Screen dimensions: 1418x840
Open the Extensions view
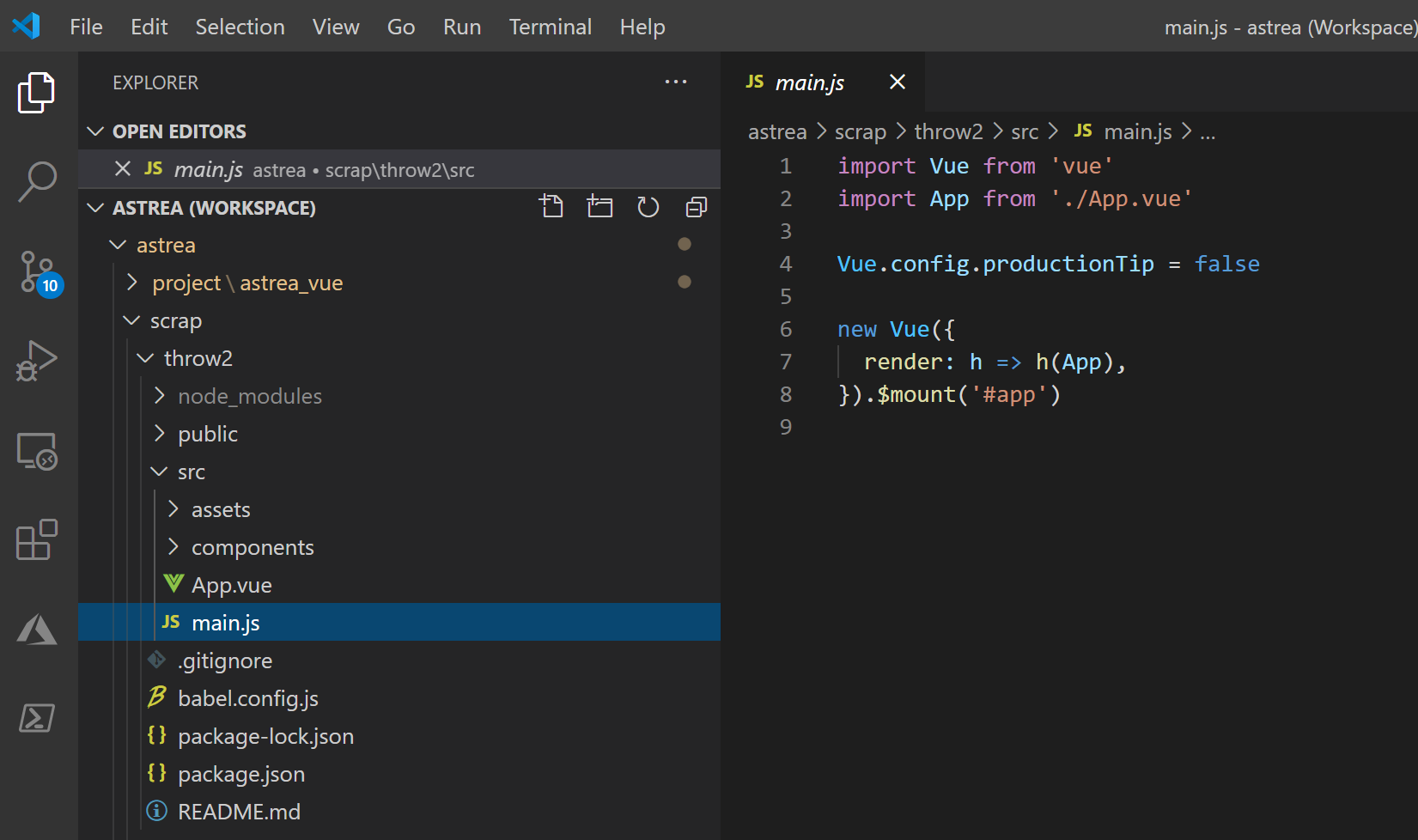(37, 540)
